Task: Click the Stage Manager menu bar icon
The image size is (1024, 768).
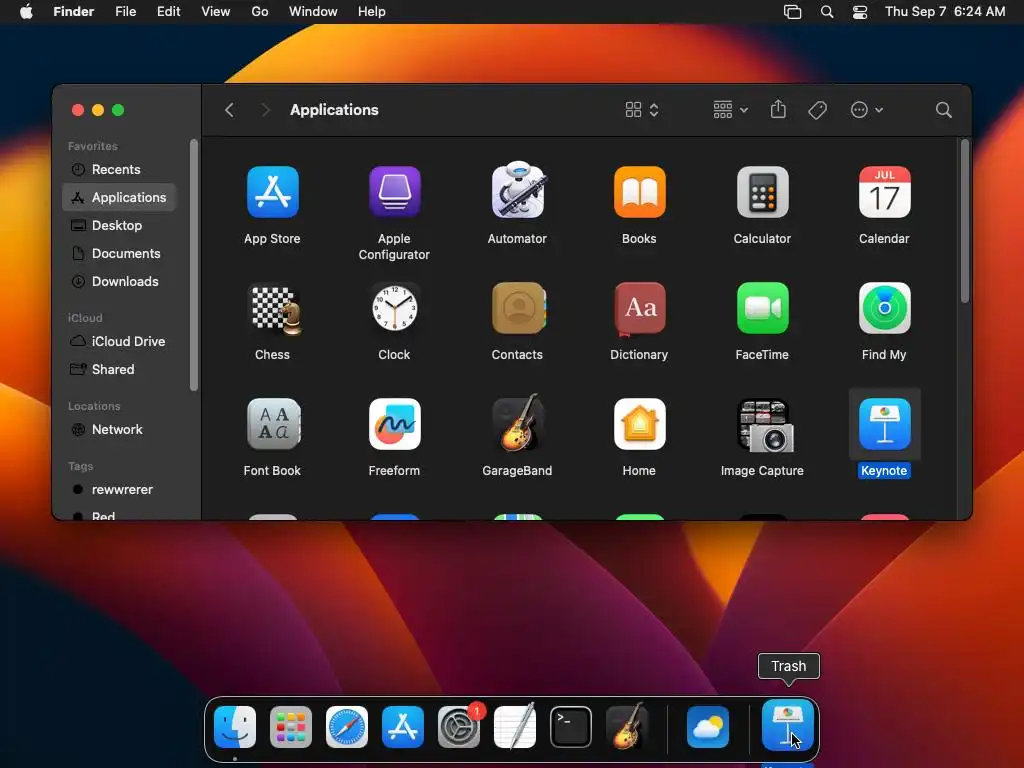Action: [x=792, y=12]
